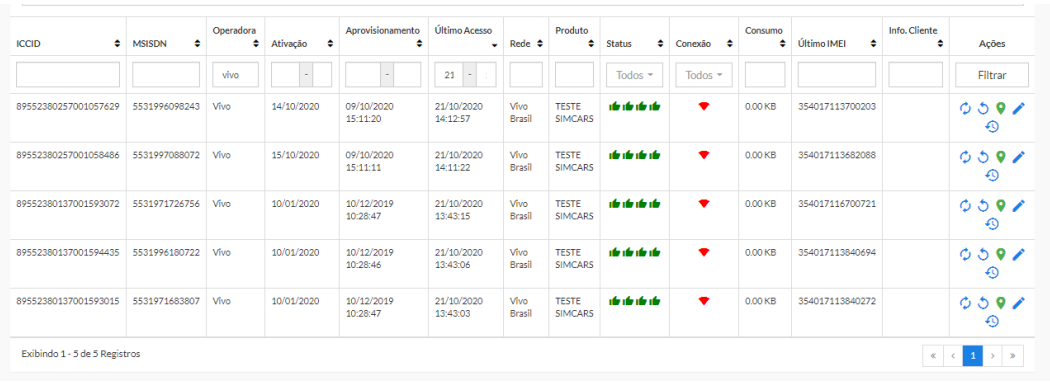Click text Exibindo 1 - 5 de 5 Registros
This screenshot has width=1050, height=388.
click(81, 353)
